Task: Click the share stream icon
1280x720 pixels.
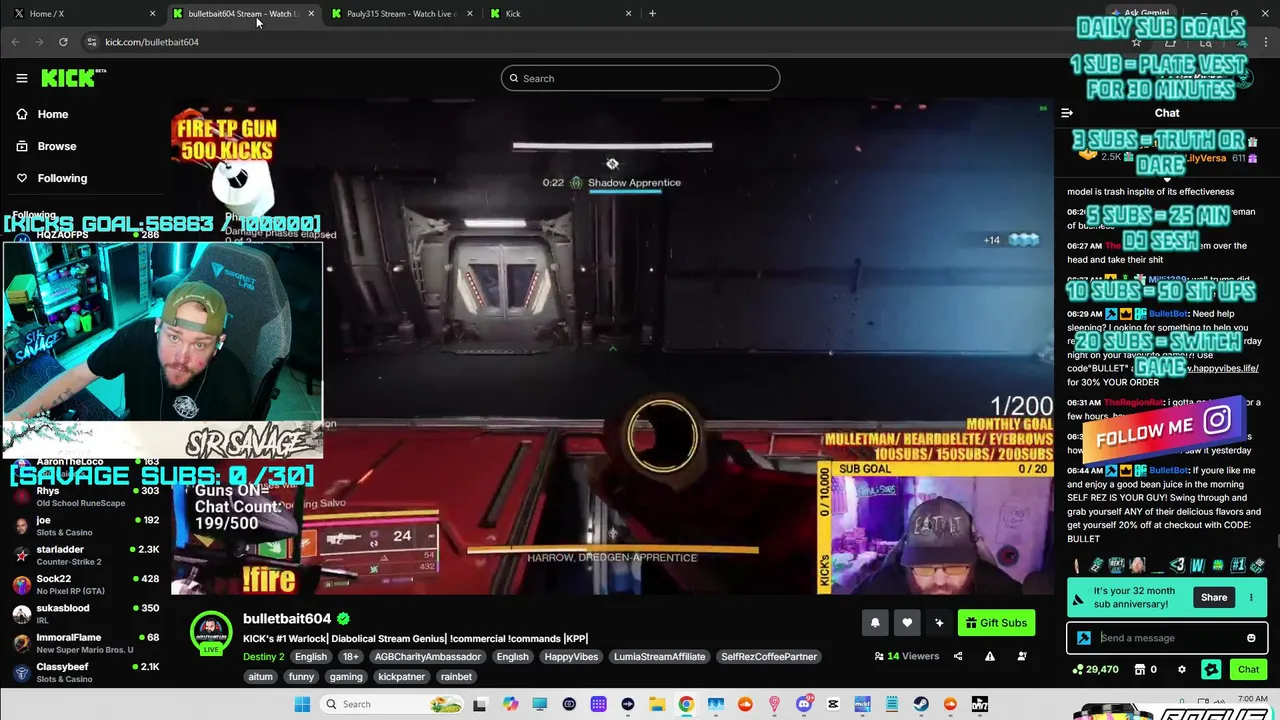Action: pyautogui.click(x=958, y=656)
